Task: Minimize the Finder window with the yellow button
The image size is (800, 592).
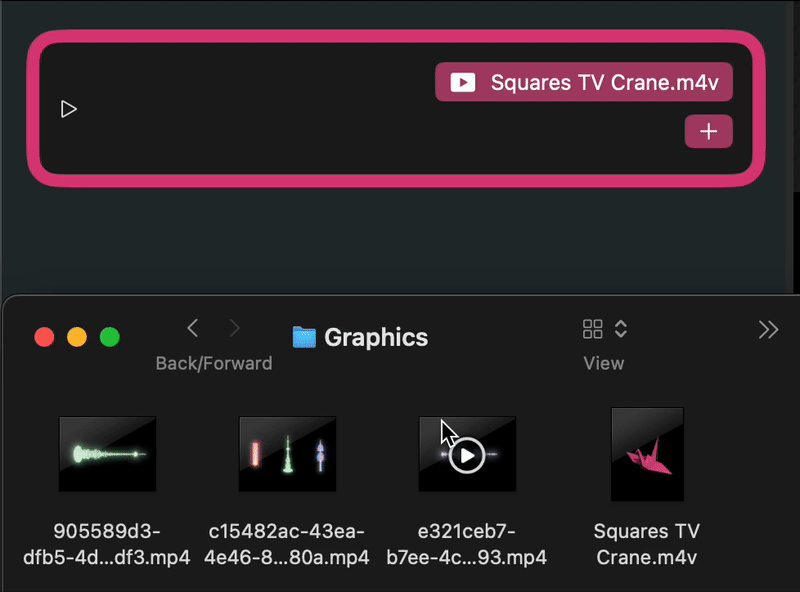Action: coord(77,337)
